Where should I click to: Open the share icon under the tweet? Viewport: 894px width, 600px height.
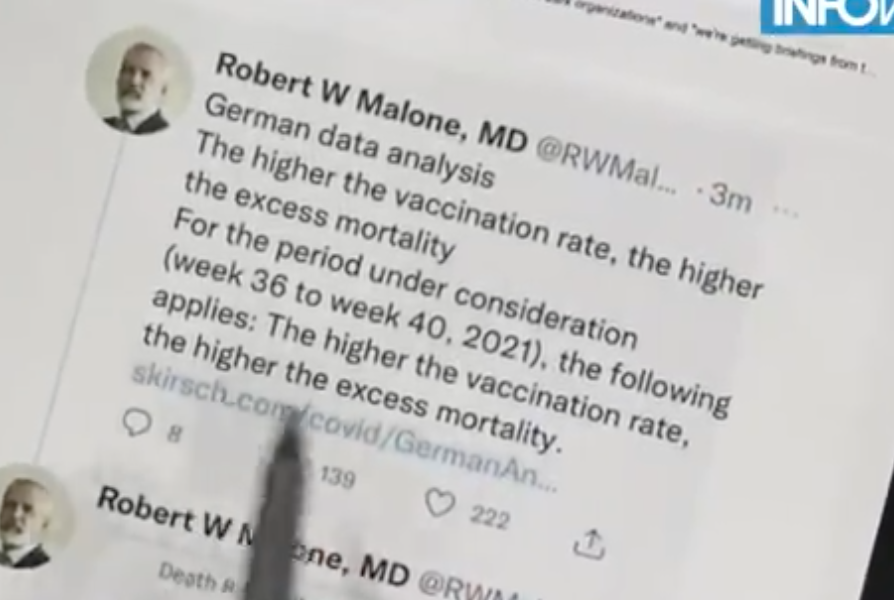tap(589, 544)
